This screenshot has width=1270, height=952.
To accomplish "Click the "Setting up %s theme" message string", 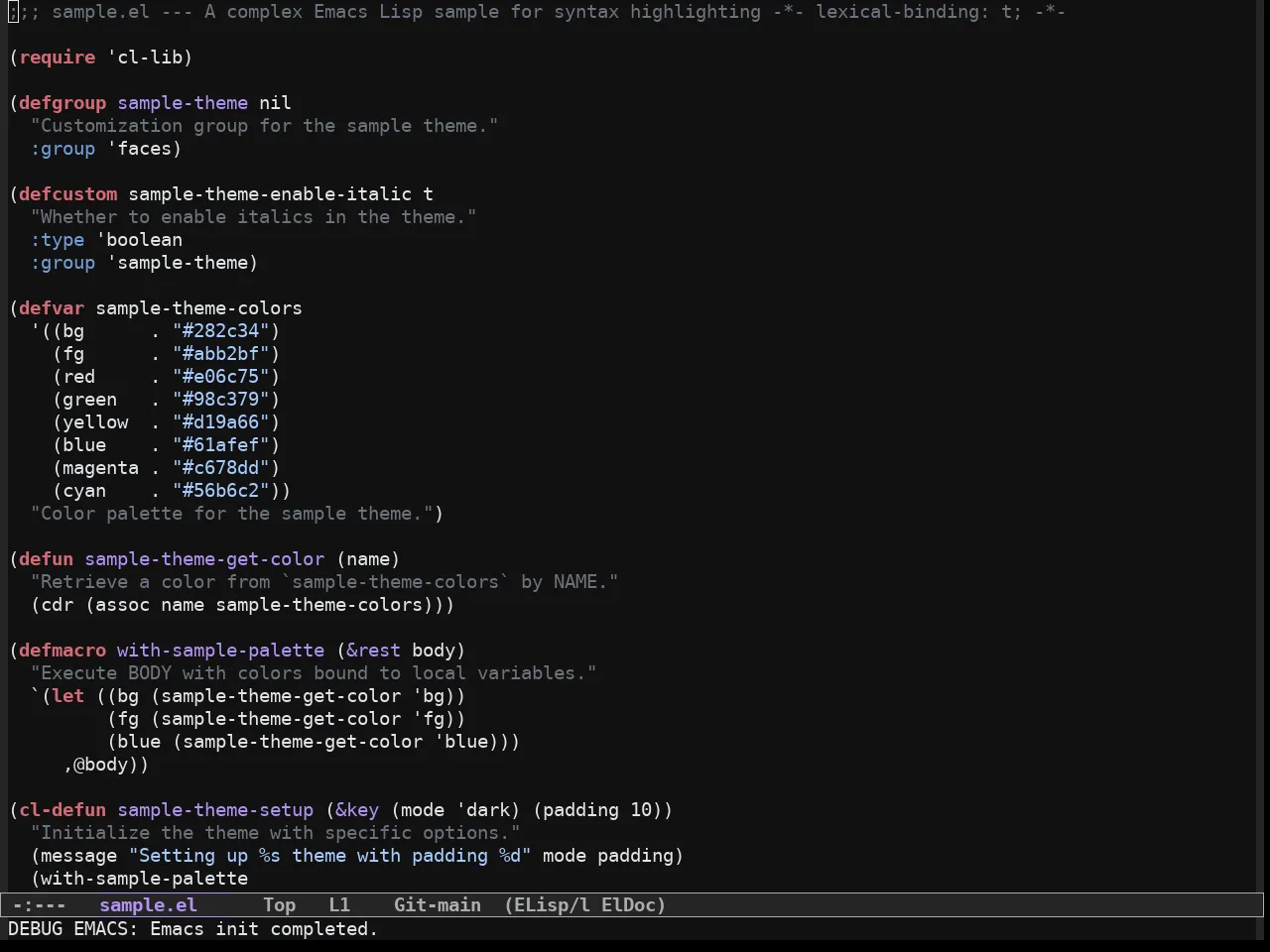I will tap(330, 856).
